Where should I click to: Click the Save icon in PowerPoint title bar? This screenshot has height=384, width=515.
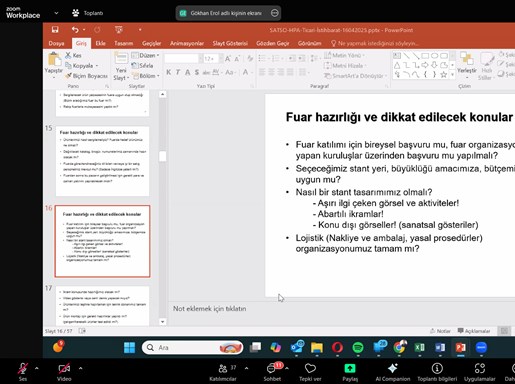[55, 30]
